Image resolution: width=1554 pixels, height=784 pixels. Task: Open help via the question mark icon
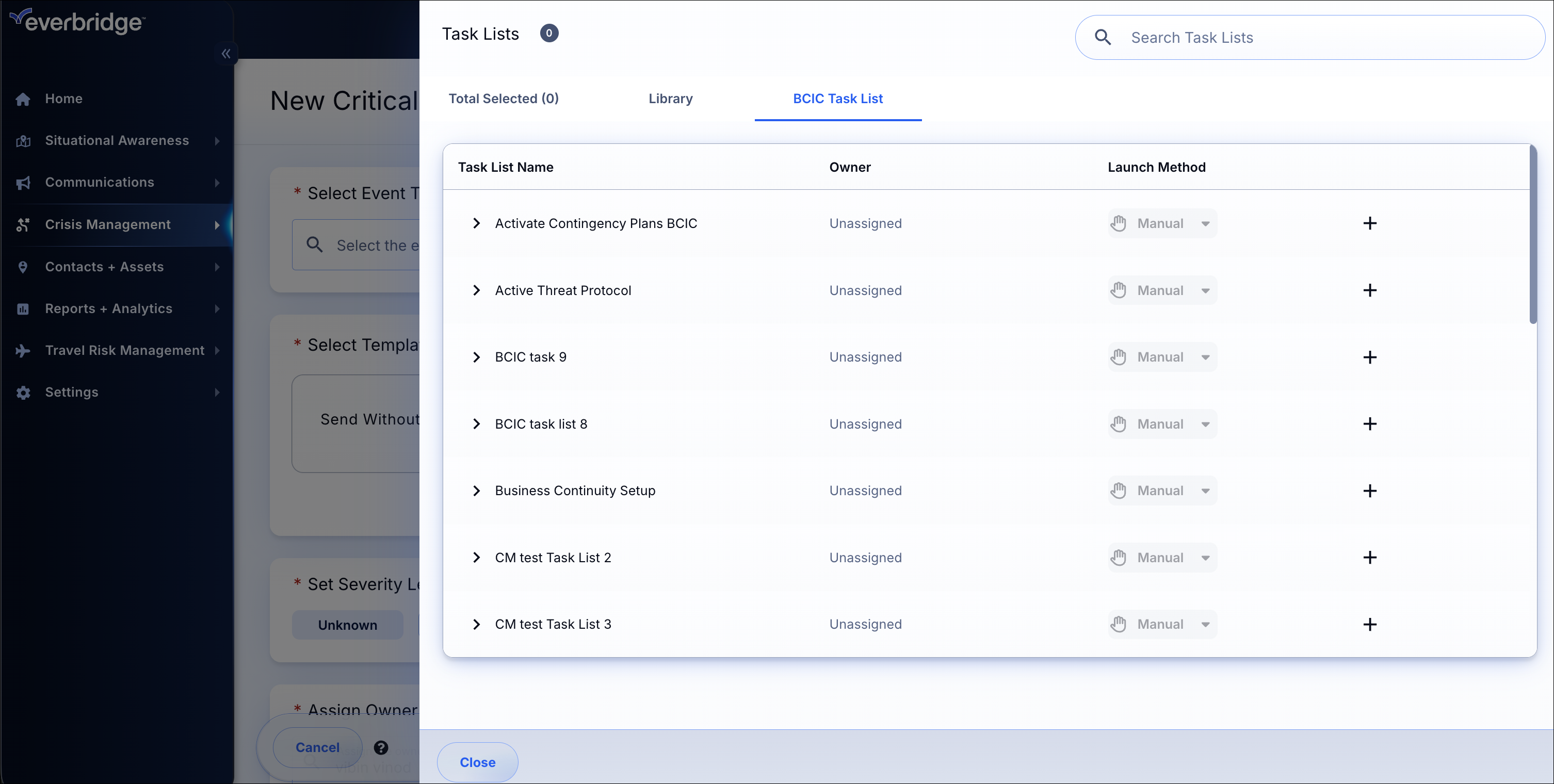pos(381,747)
